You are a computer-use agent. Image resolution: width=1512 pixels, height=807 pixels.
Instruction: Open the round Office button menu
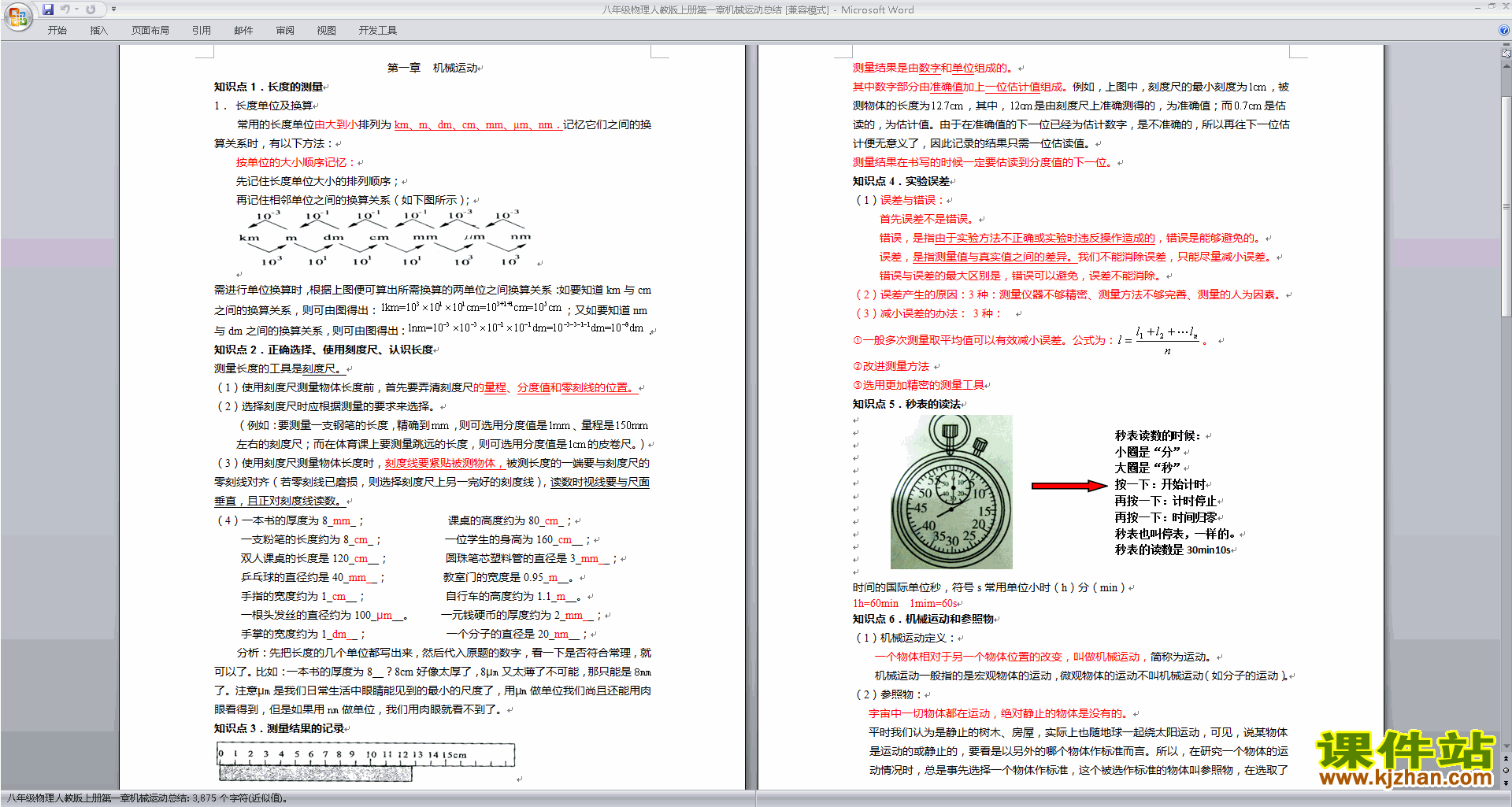coord(17,16)
